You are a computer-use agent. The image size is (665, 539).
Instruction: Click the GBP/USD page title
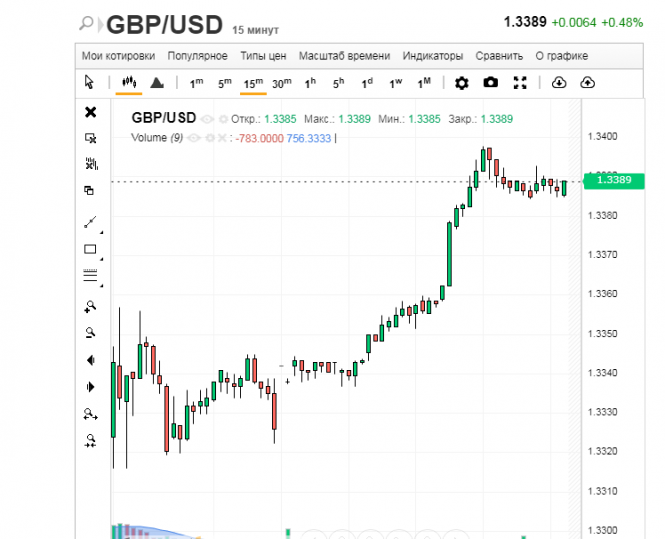[x=165, y=25]
